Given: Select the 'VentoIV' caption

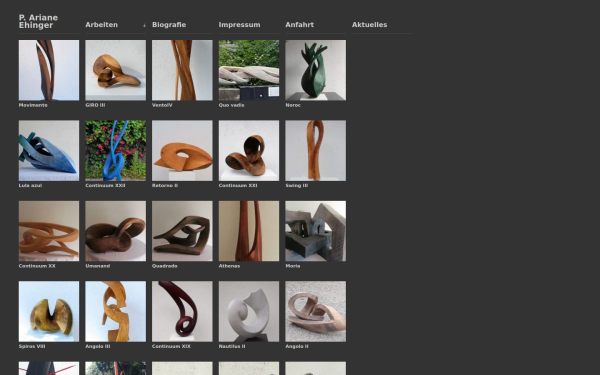Looking at the screenshot, I should click(162, 105).
